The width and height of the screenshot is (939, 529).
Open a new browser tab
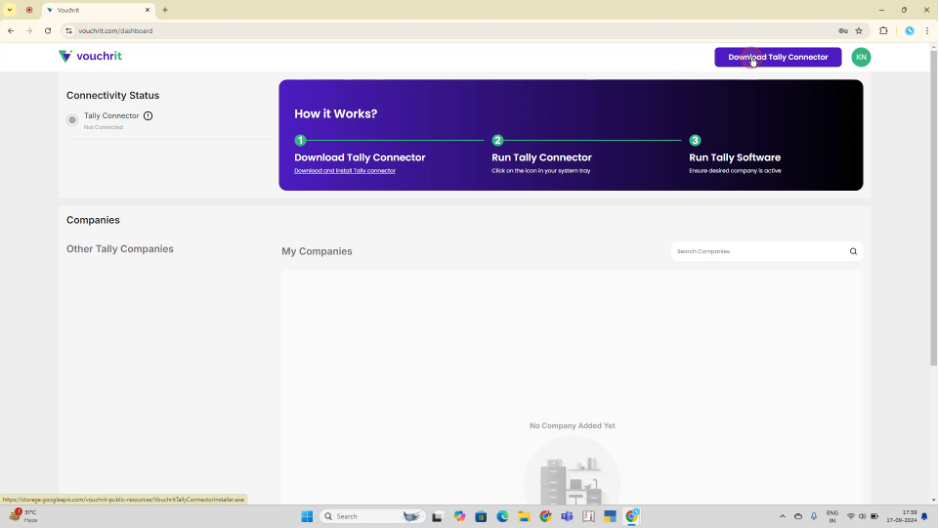pyautogui.click(x=165, y=10)
